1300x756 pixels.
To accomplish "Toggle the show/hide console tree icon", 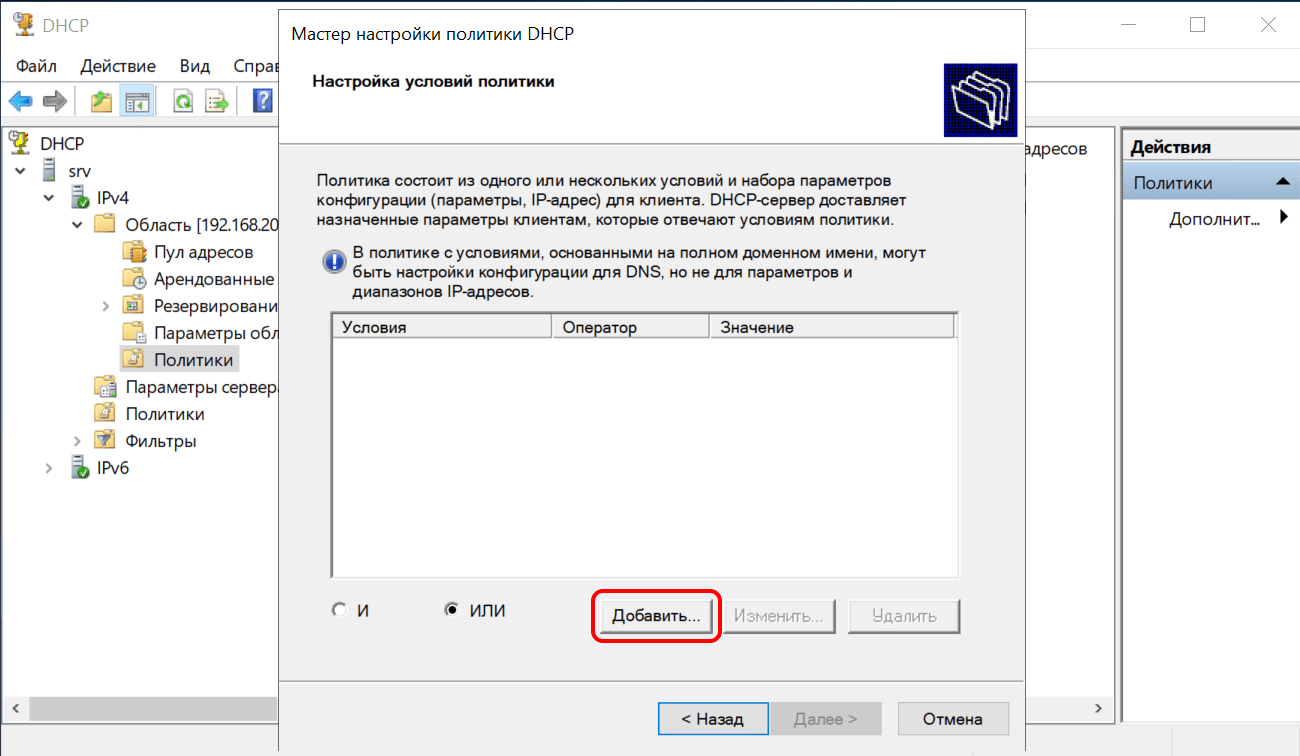I will click(136, 101).
